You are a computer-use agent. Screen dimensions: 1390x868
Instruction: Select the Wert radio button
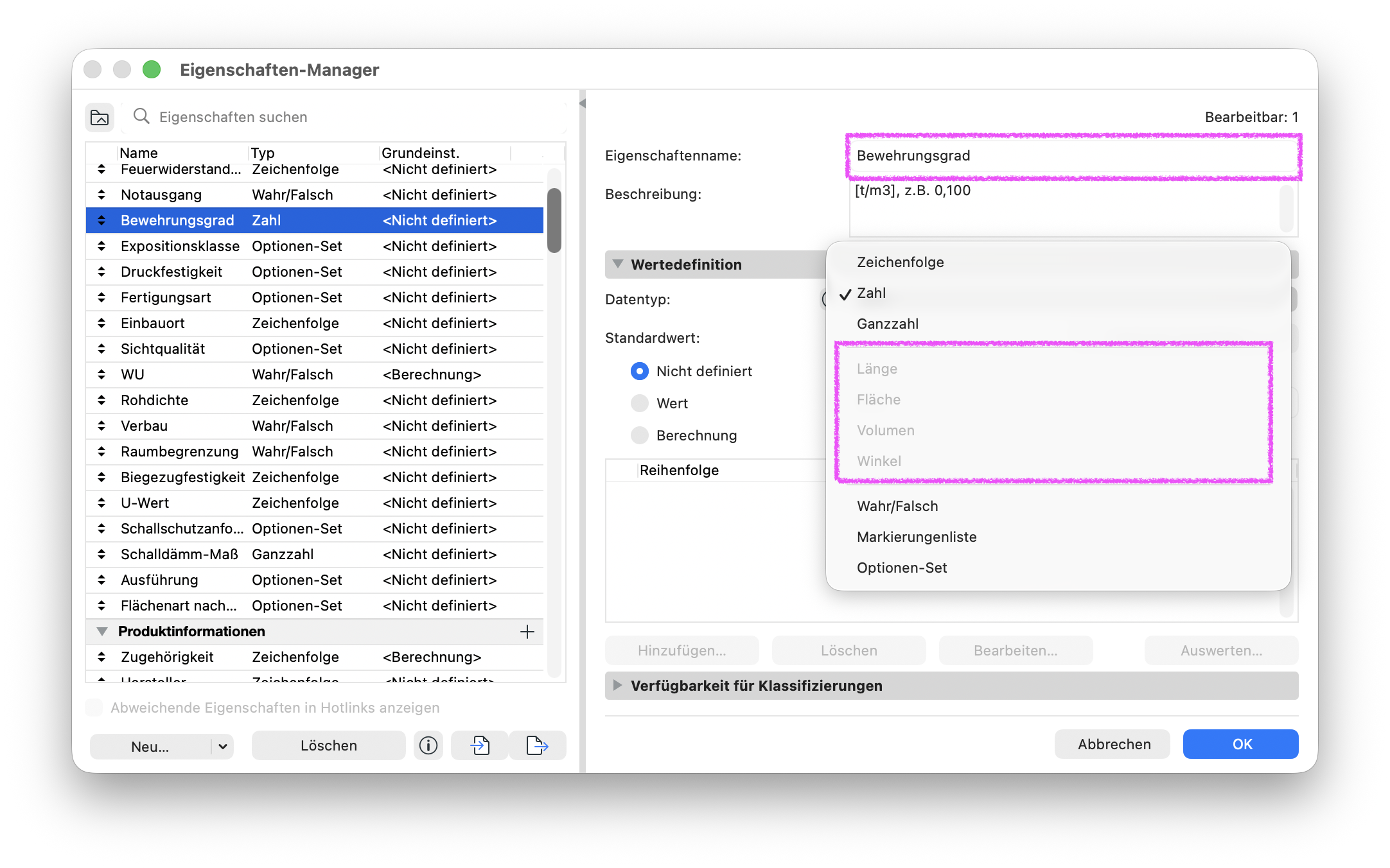(x=640, y=403)
